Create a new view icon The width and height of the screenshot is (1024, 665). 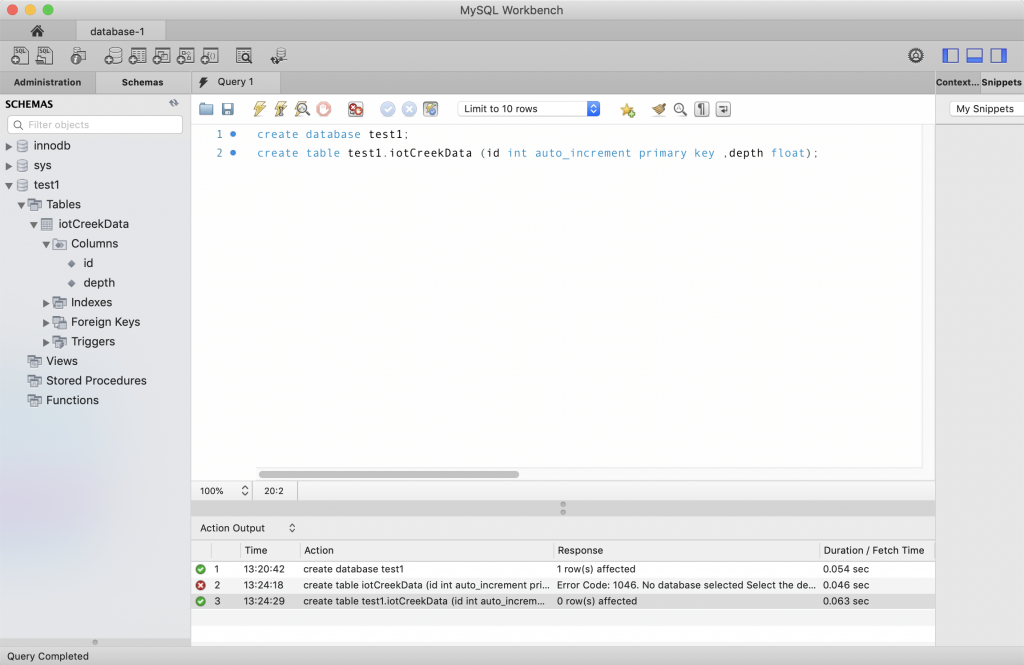pos(161,56)
